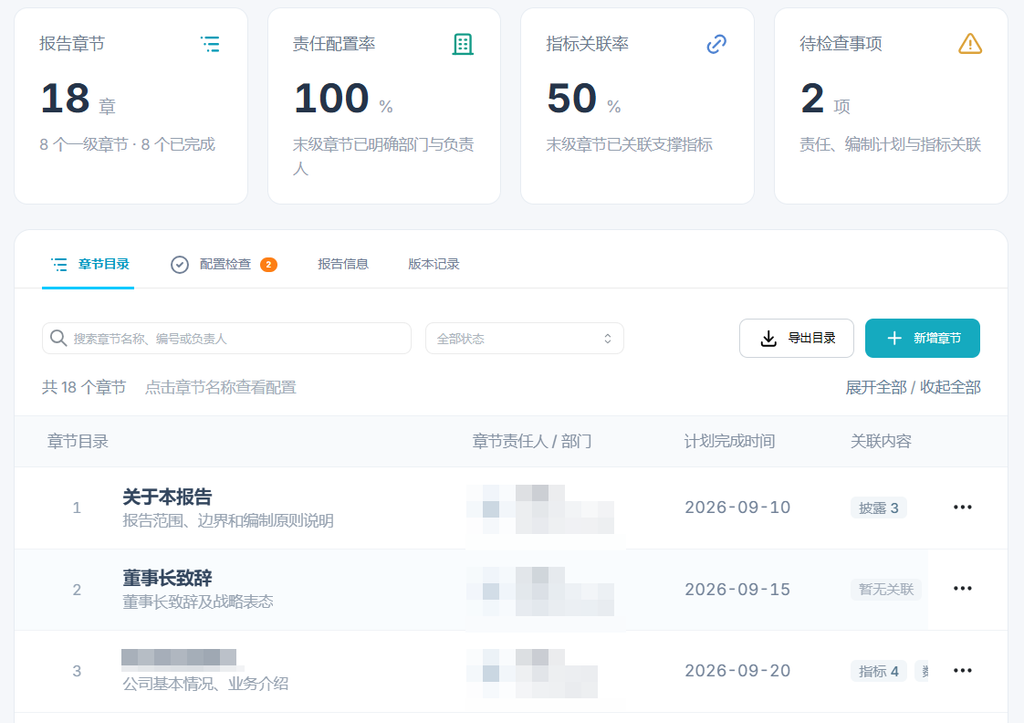Screen dimensions: 1024x723
Task: Click subtitle 董事长致辞及战略表态
Action: coord(198,602)
